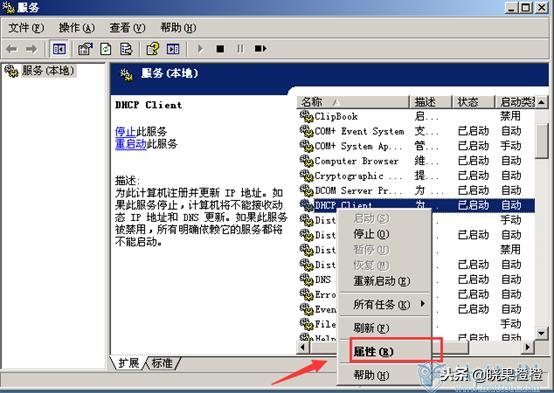554x393 pixels.
Task: Click the Erro... service gear icon
Action: point(307,294)
